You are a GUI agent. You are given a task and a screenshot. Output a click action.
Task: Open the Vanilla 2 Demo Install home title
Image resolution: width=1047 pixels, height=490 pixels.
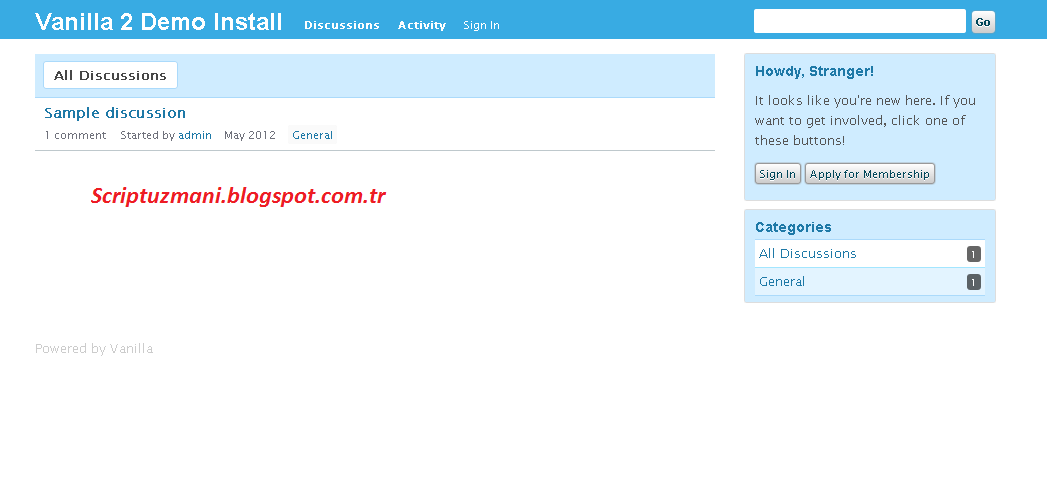tap(159, 21)
